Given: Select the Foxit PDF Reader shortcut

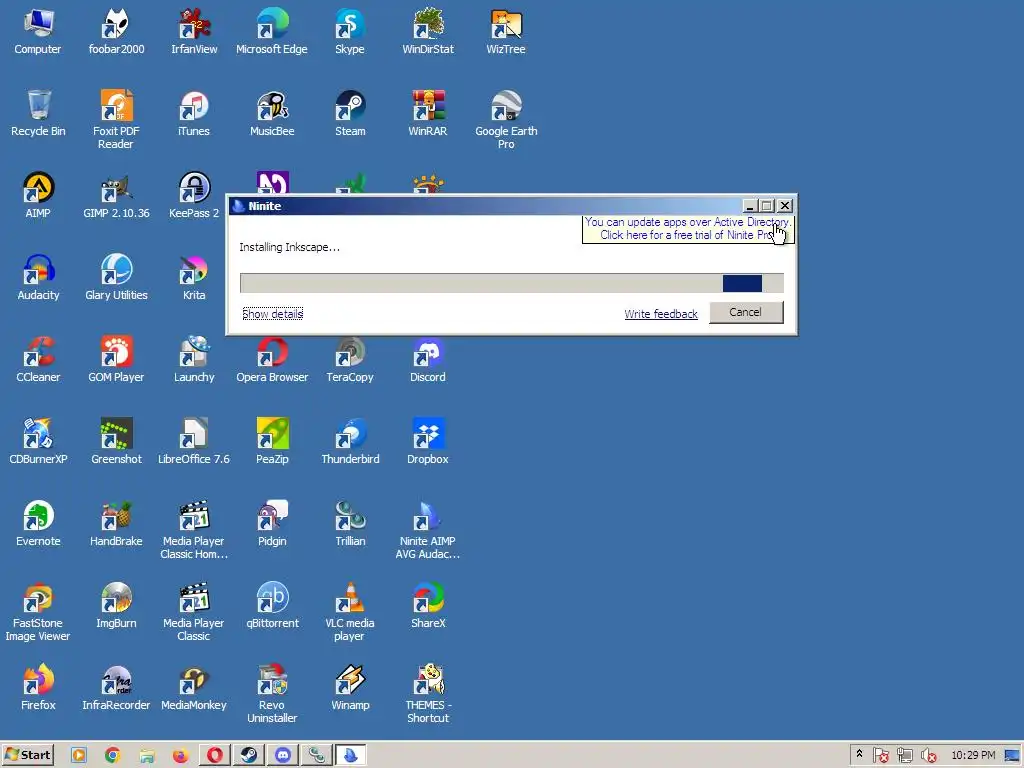Looking at the screenshot, I should (116, 120).
